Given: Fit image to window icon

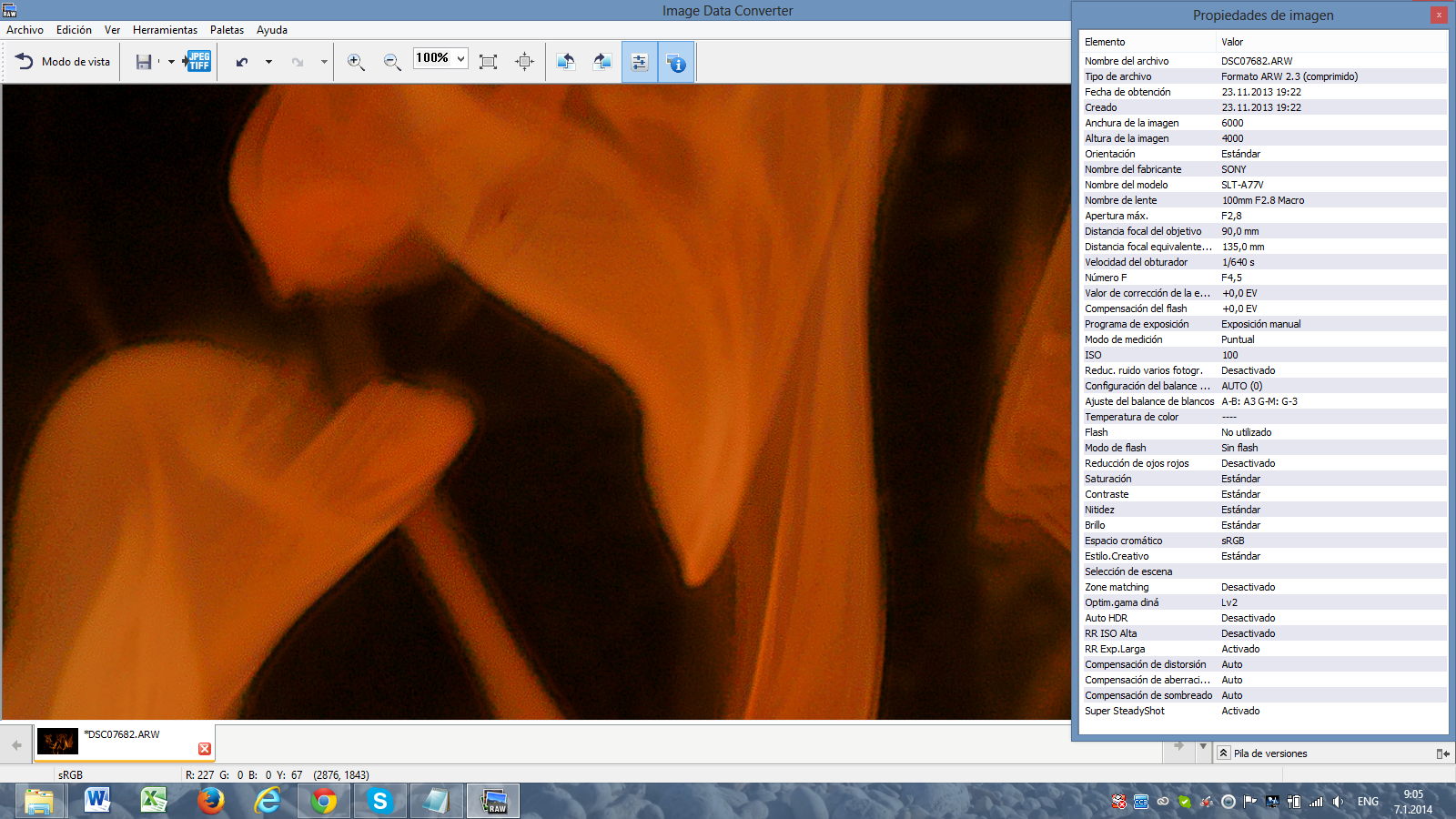Looking at the screenshot, I should [x=488, y=62].
